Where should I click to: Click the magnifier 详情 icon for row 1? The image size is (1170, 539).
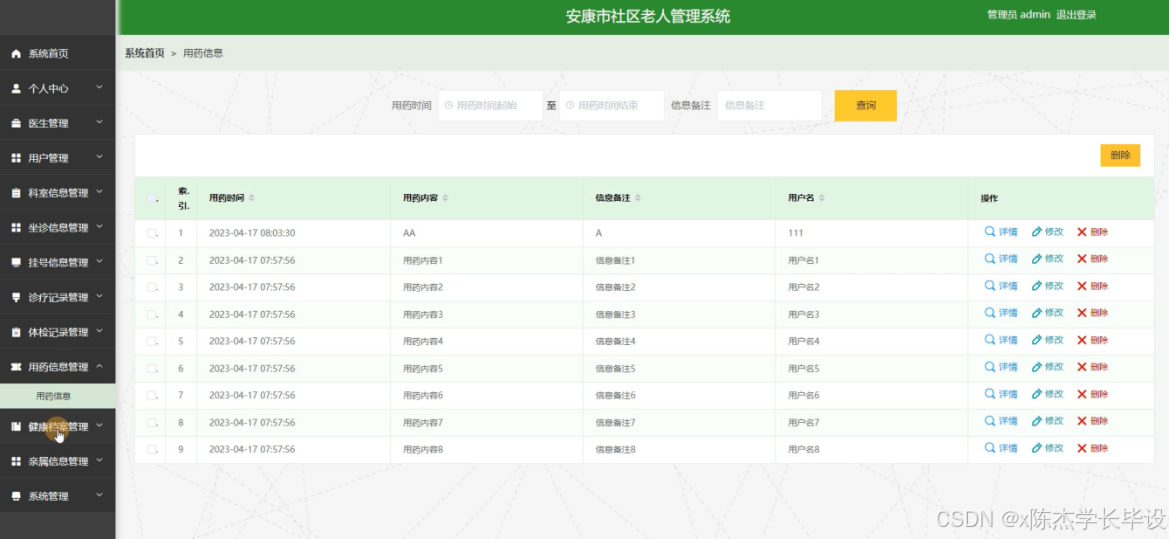990,232
